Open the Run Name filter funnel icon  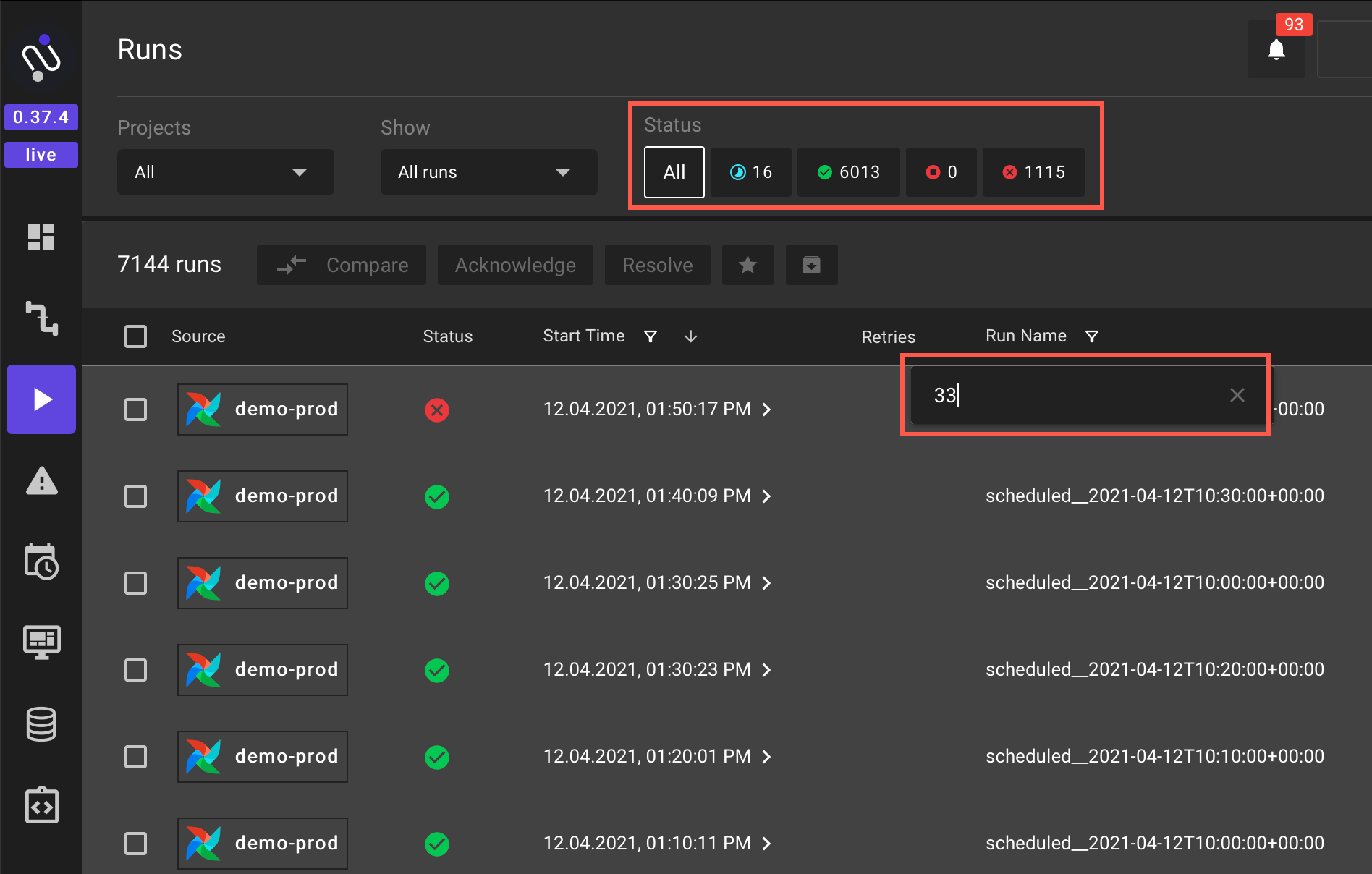pyautogui.click(x=1092, y=336)
